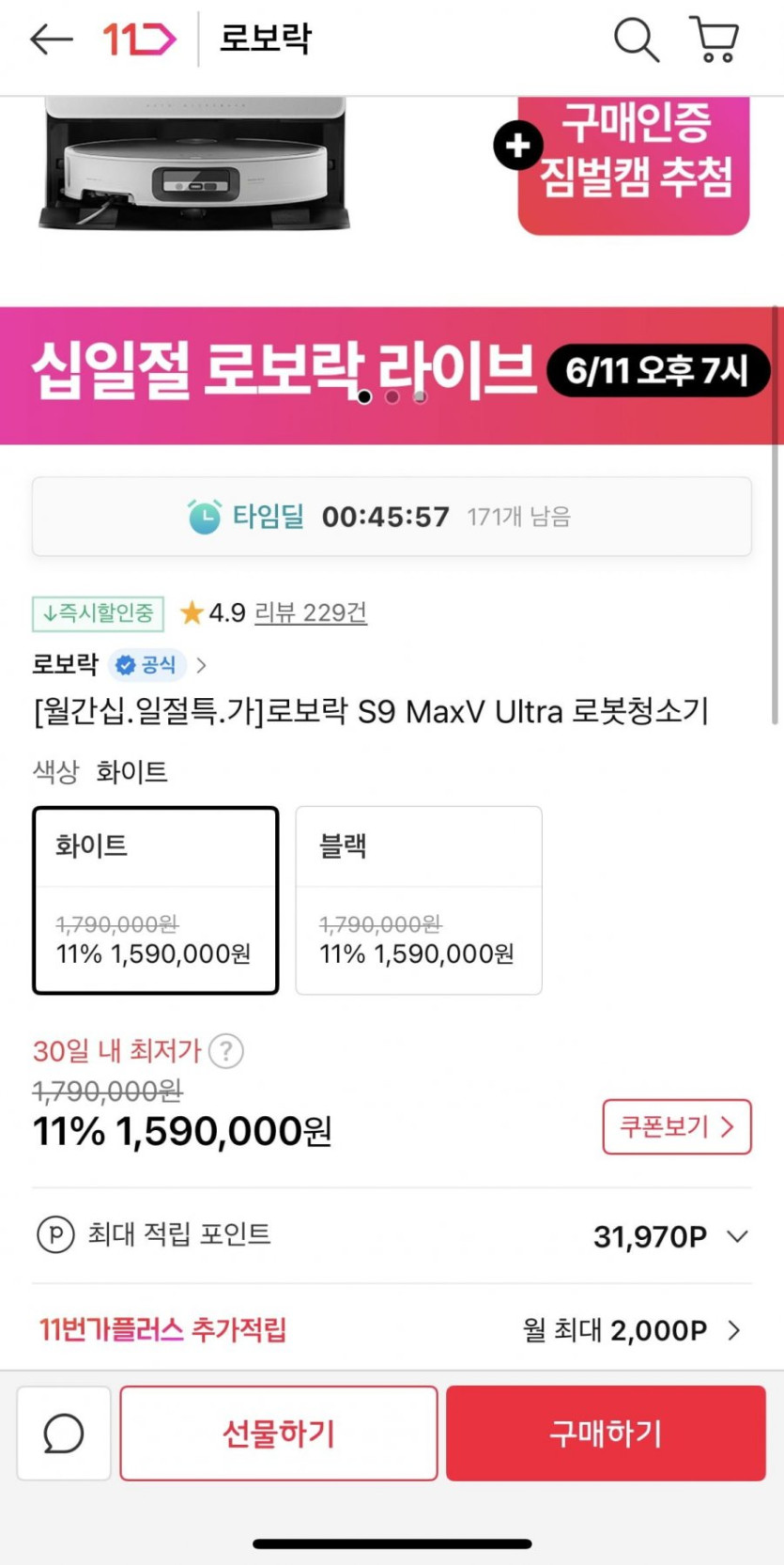Viewport: 784px width, 1565px height.
Task: Select the 블랙 color option
Action: point(419,899)
